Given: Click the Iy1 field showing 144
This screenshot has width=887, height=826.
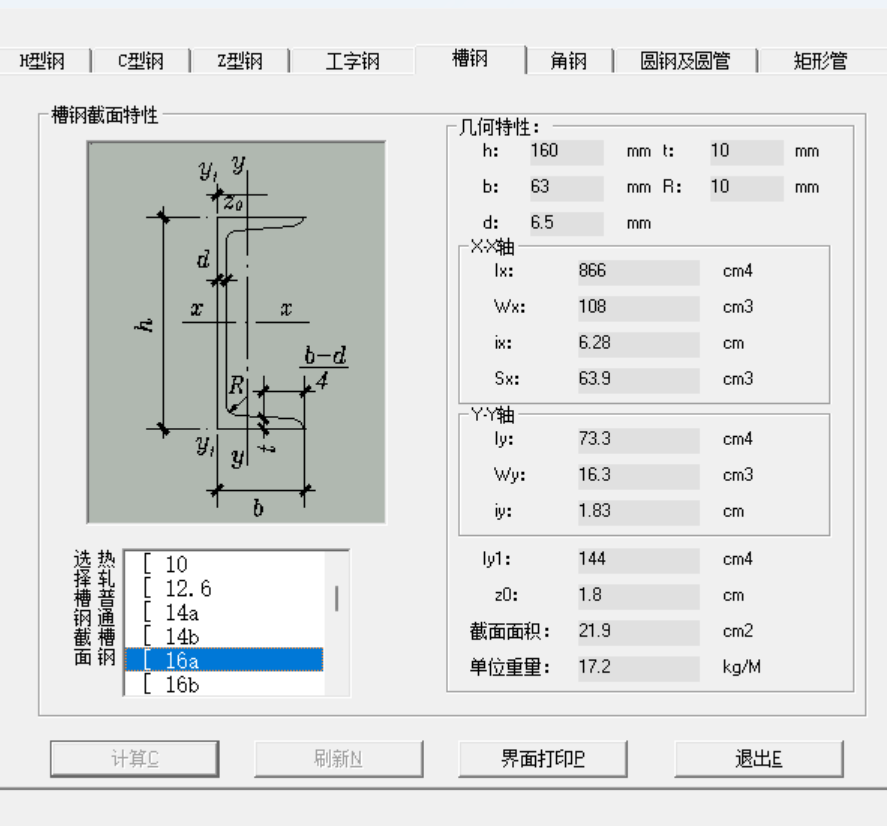Looking at the screenshot, I should 639,560.
